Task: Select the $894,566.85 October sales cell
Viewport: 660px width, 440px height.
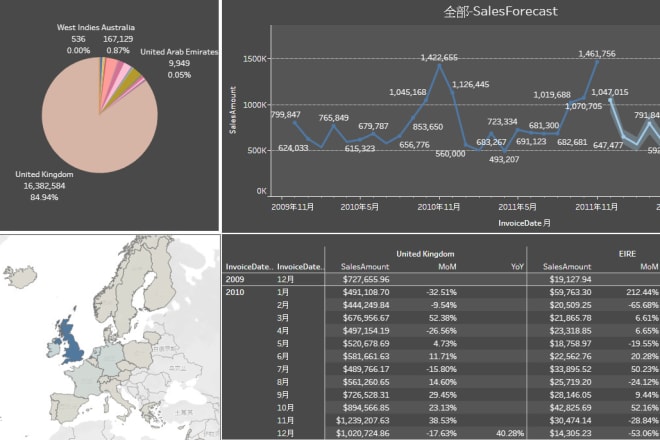Action: [x=366, y=408]
